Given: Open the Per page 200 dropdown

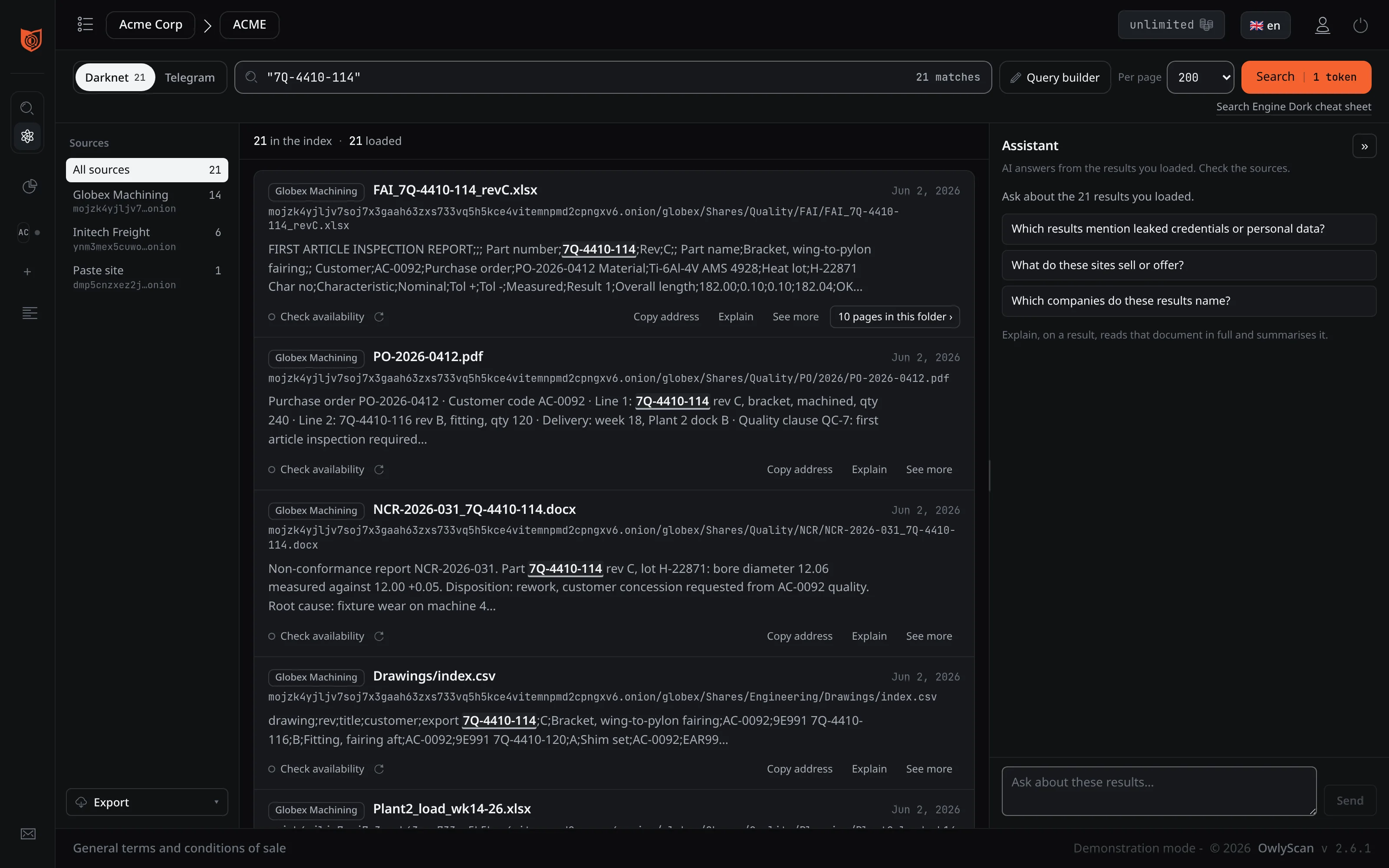Looking at the screenshot, I should pyautogui.click(x=1200, y=77).
